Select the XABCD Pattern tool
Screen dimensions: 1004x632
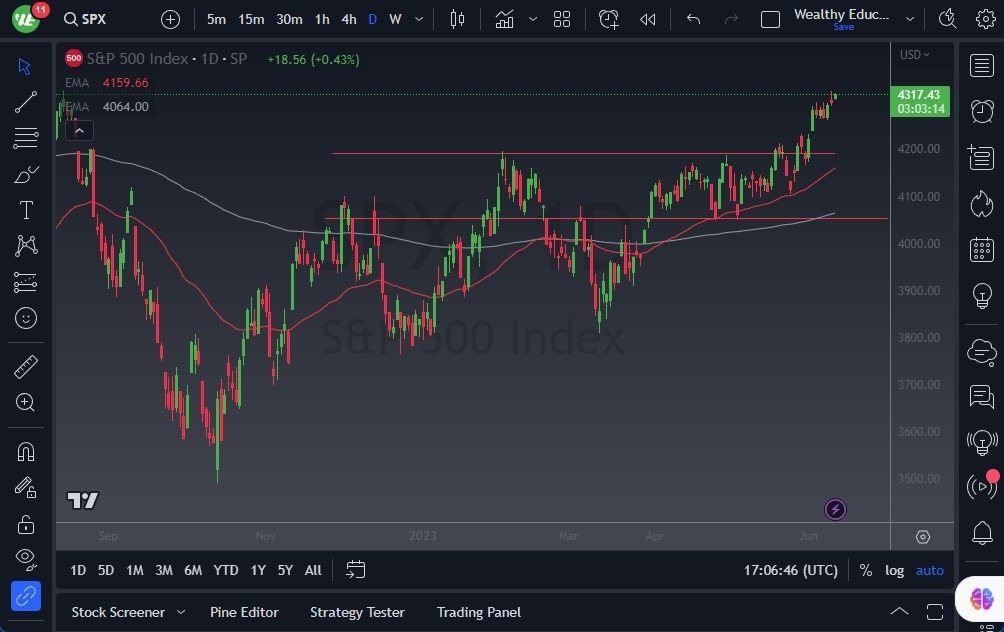pos(26,246)
